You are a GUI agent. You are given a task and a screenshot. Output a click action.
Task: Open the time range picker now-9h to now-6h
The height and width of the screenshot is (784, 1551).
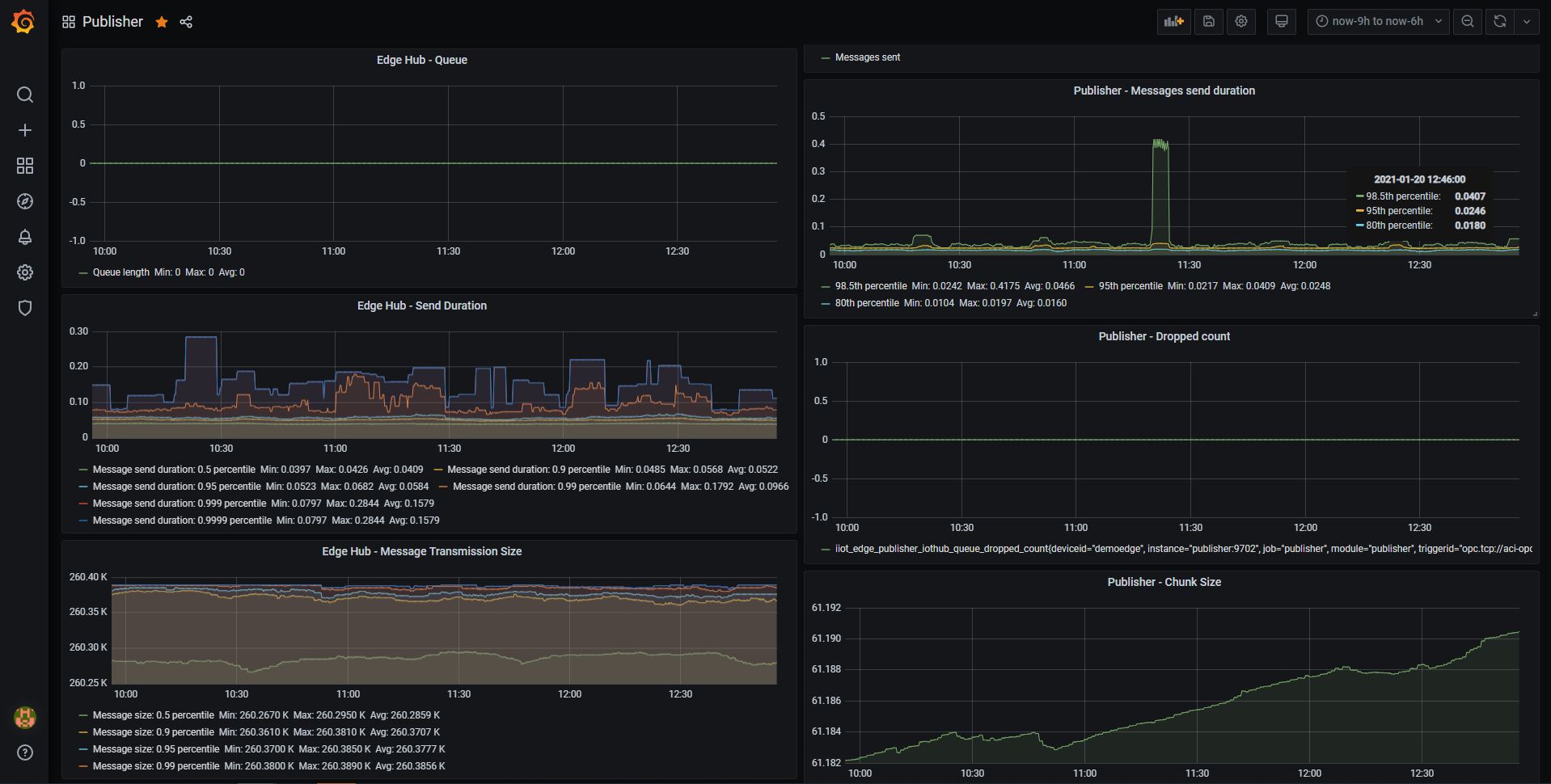point(1378,22)
